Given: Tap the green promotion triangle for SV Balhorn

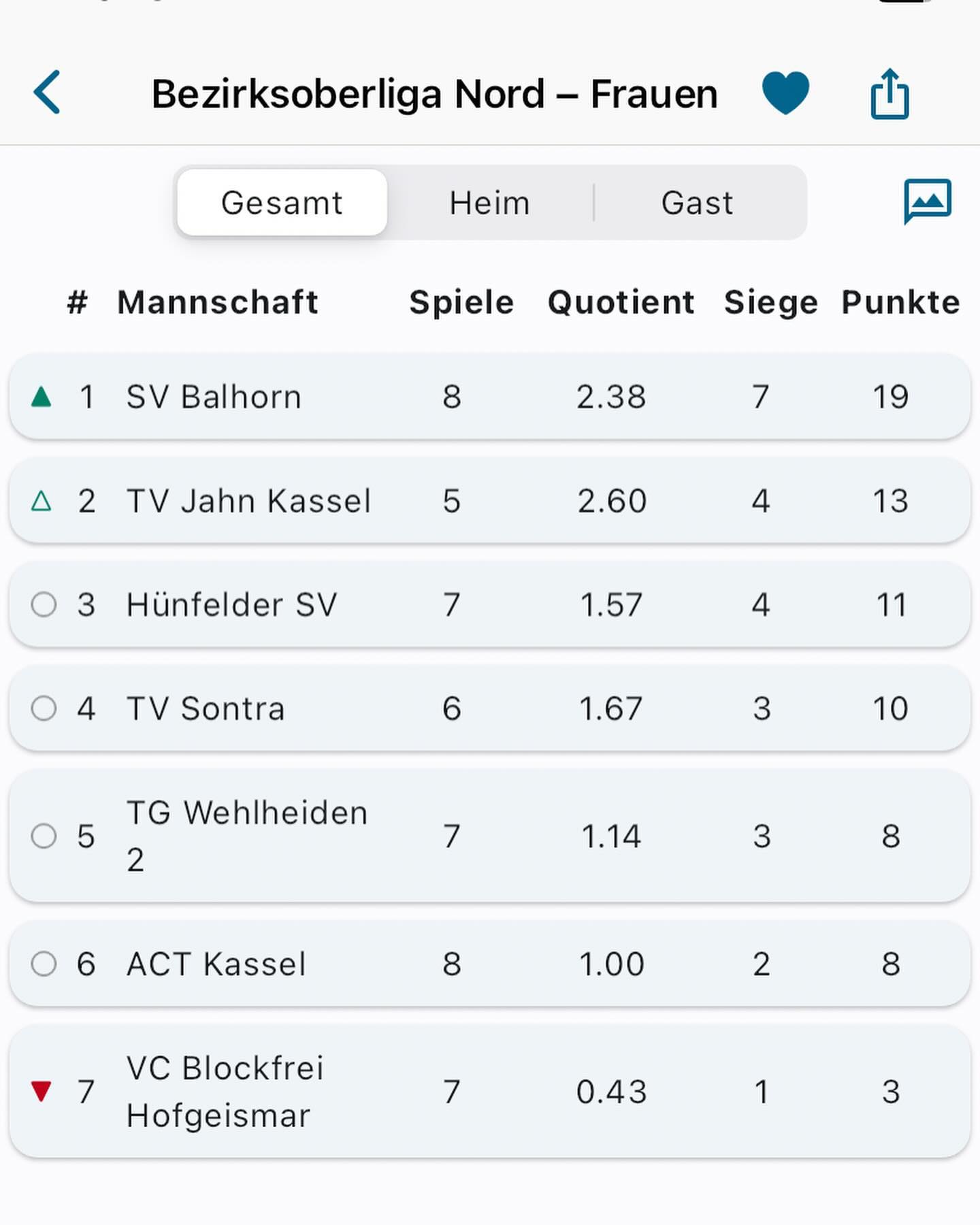Looking at the screenshot, I should click(42, 397).
